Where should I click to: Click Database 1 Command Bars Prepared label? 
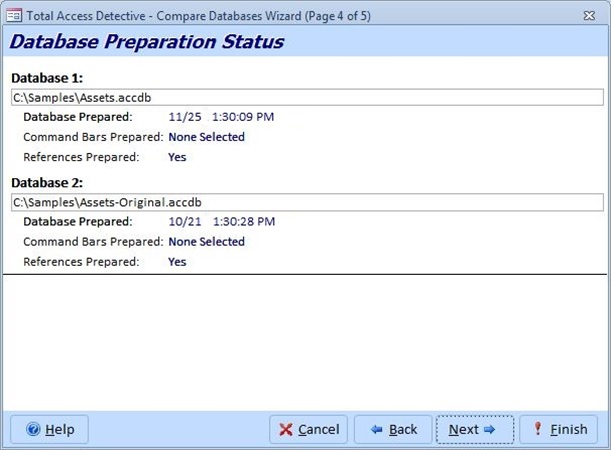[x=94, y=137]
